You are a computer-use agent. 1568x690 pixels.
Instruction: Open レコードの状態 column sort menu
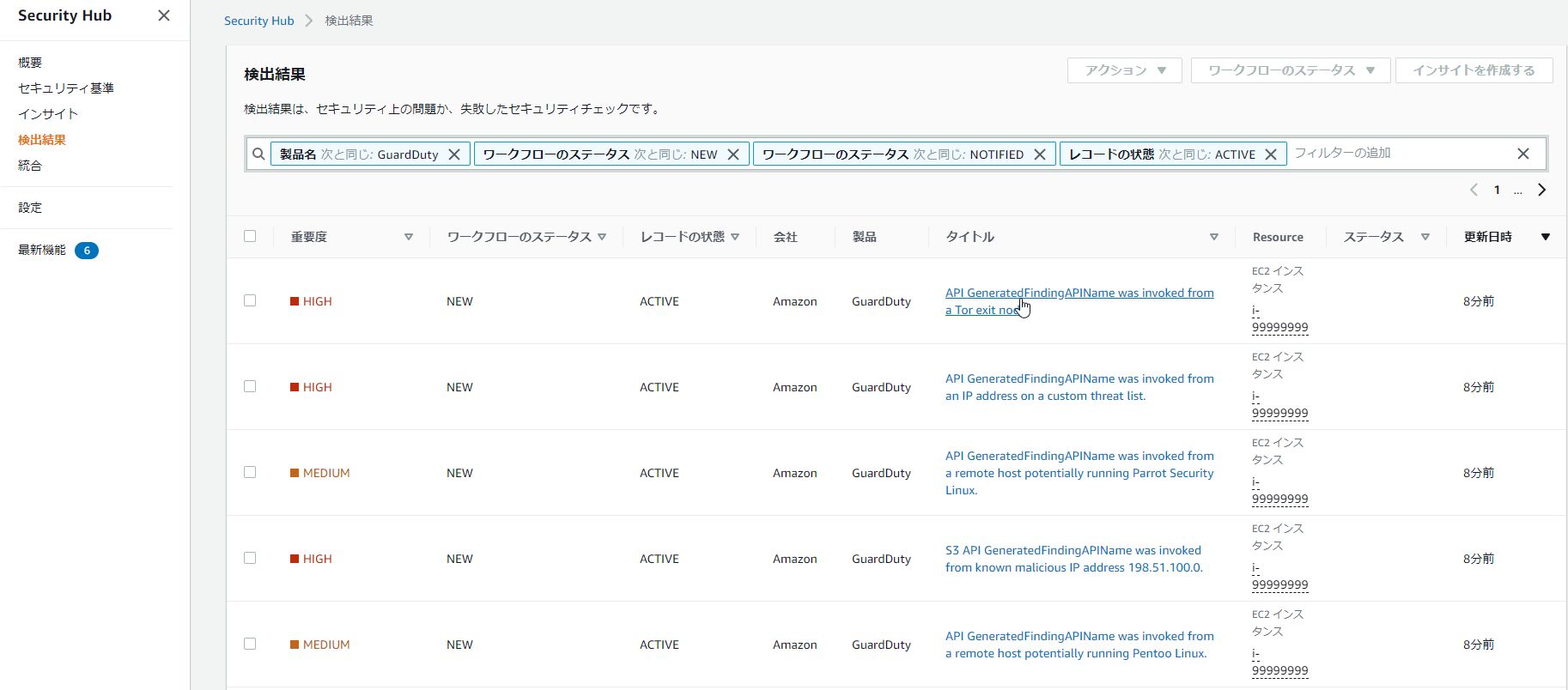[735, 237]
